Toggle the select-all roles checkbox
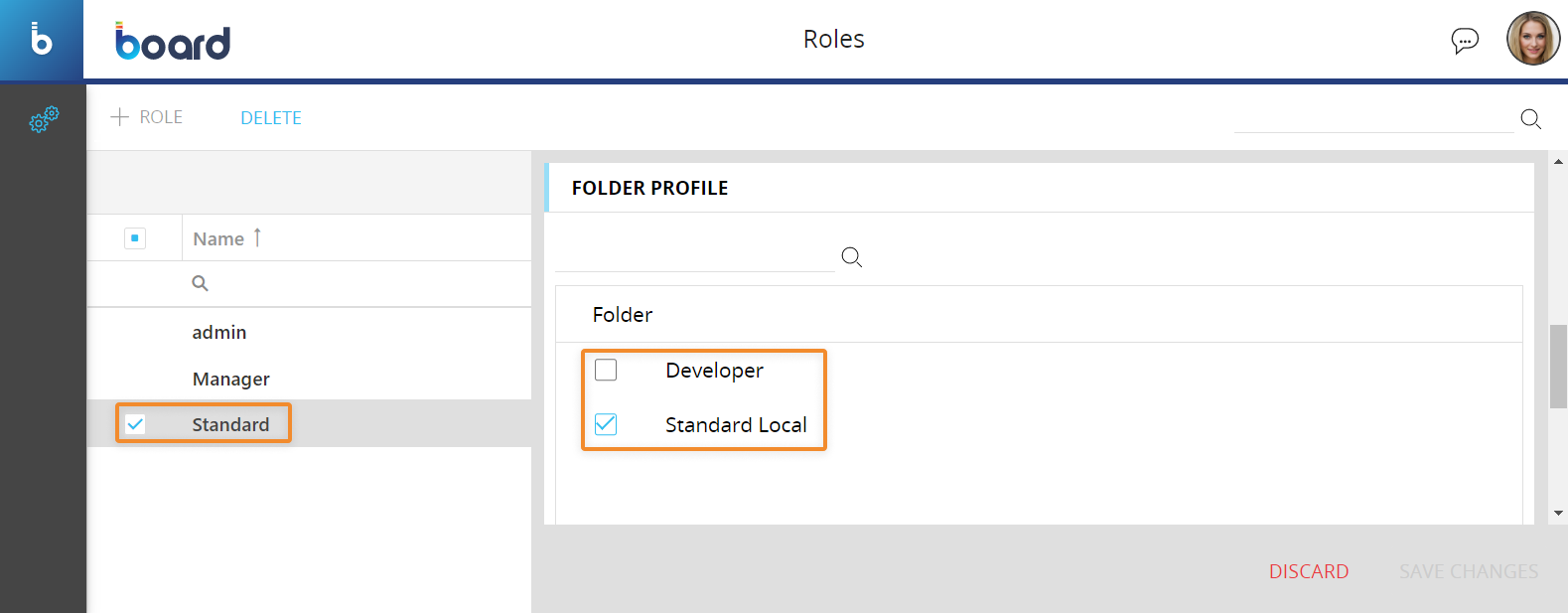1568x613 pixels. (x=135, y=238)
